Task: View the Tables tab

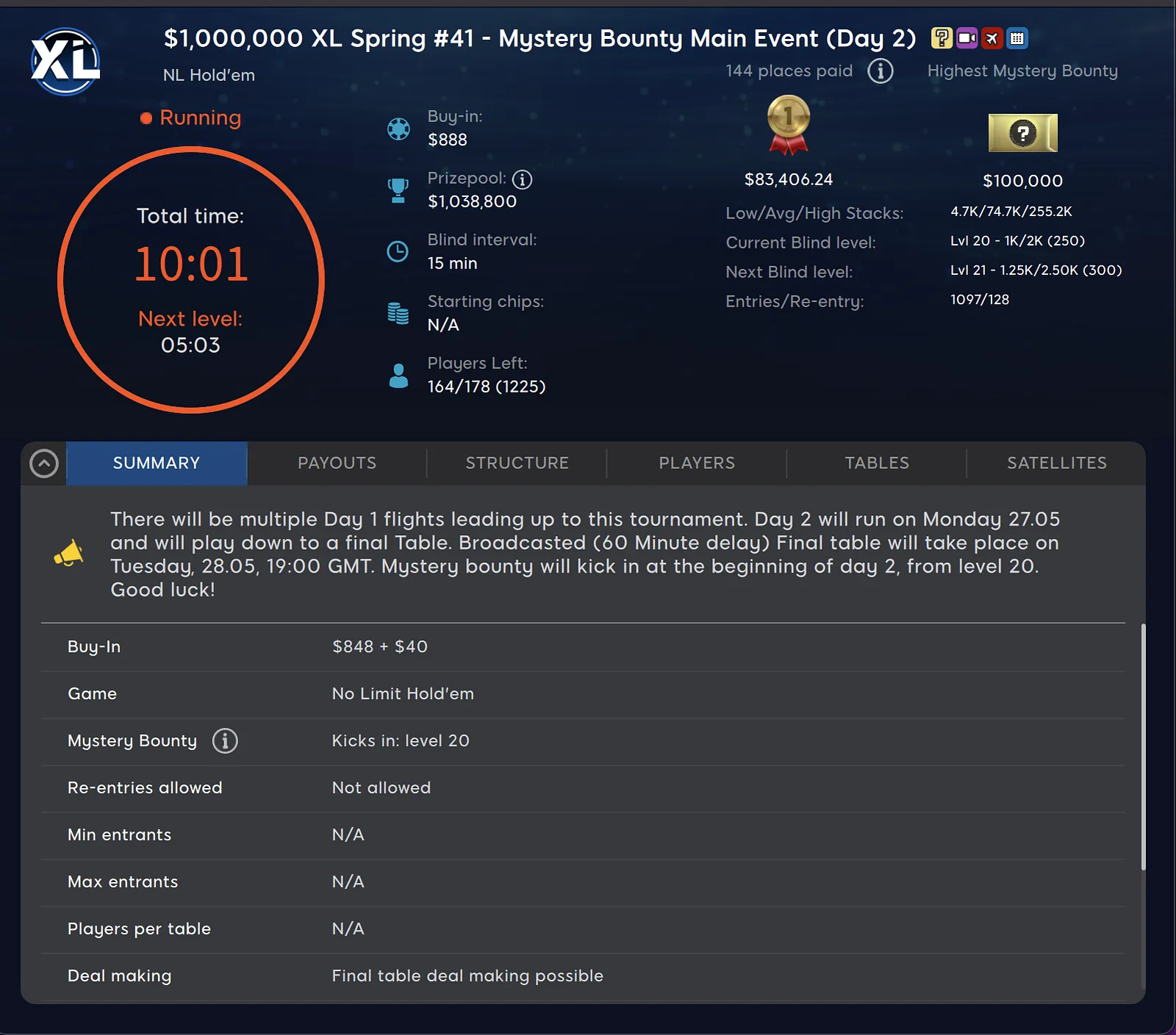Action: pos(876,463)
